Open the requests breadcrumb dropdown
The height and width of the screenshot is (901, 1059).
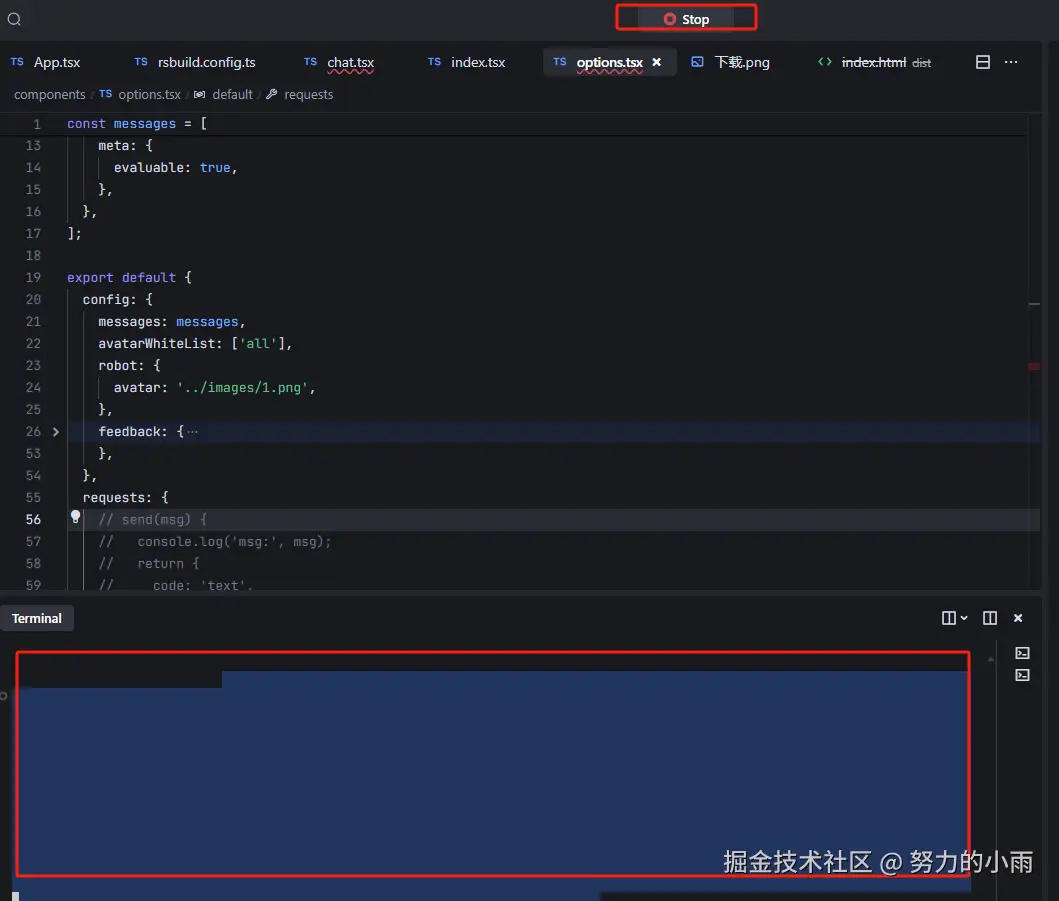pos(308,94)
